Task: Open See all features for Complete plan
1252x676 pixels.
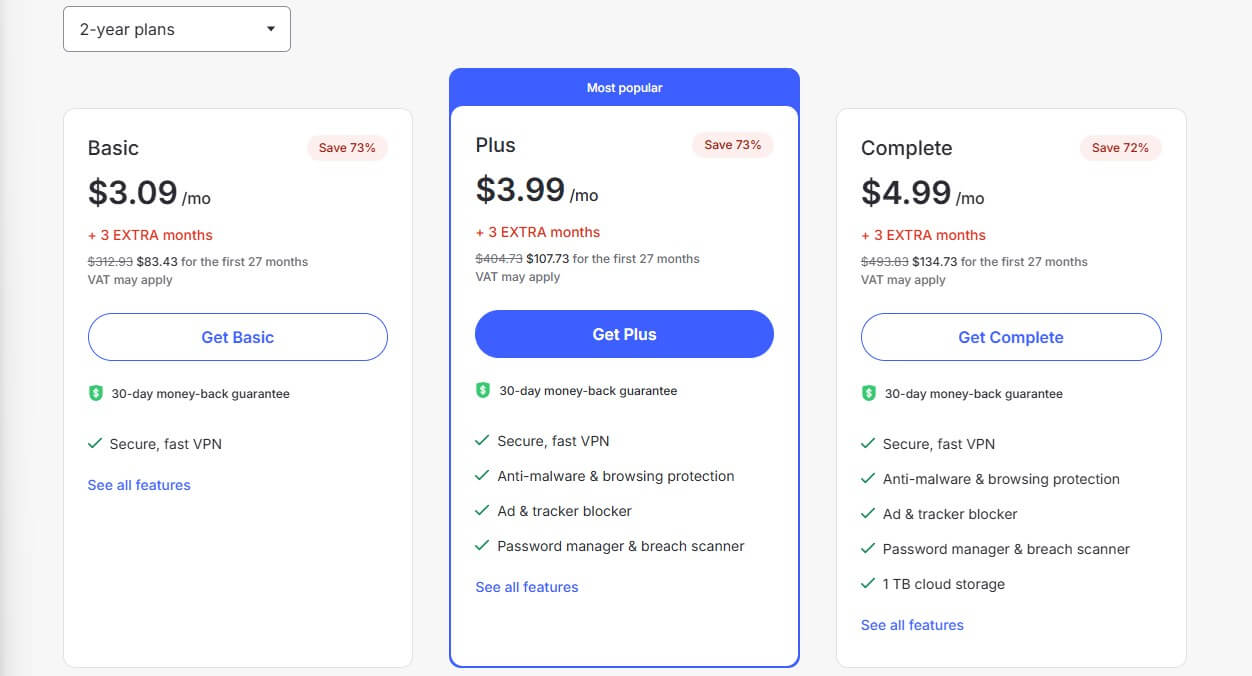Action: pyautogui.click(x=912, y=625)
